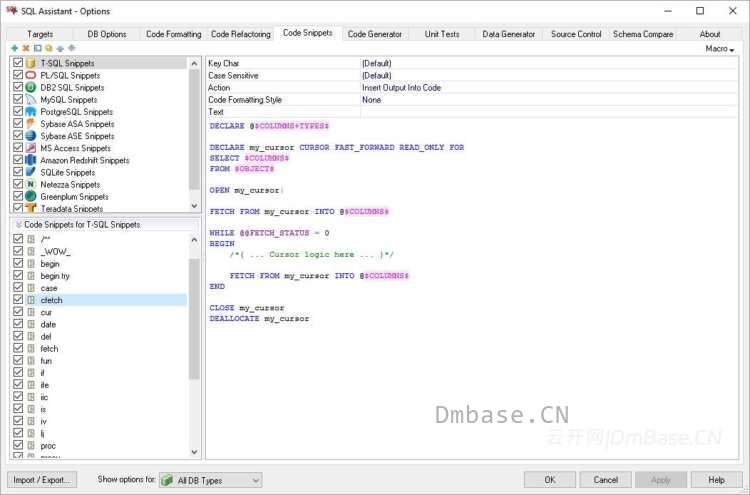Click the Help button
Screen dimensions: 750x495
[717, 480]
